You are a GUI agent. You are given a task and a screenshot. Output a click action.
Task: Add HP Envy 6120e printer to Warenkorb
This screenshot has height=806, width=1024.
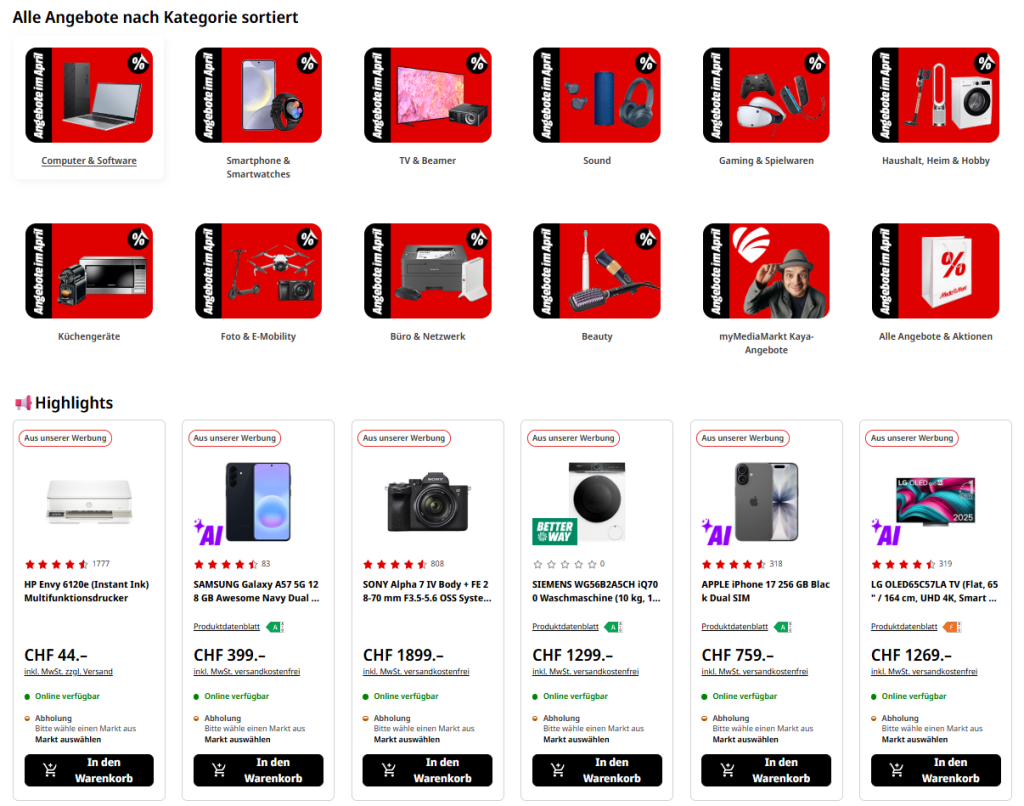[89, 770]
